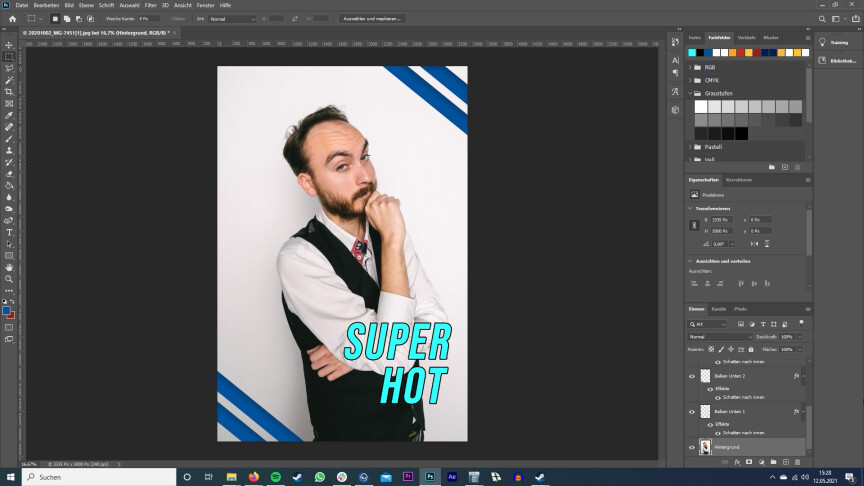Delete layer using the trash icon
864x486 pixels.
pos(796,462)
